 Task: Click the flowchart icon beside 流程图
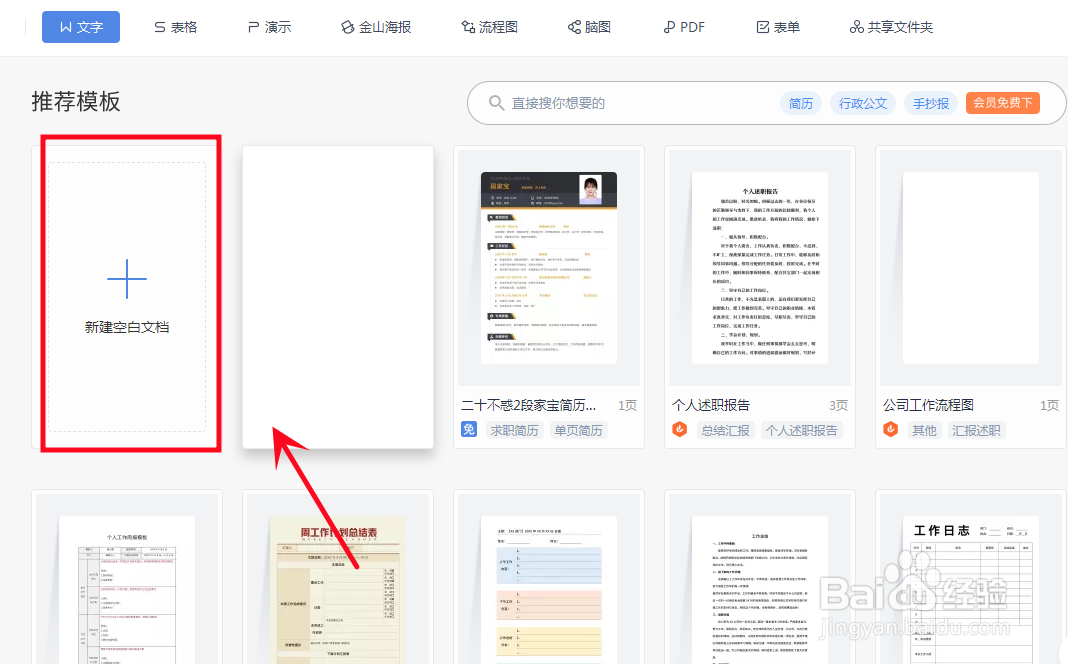pos(468,27)
